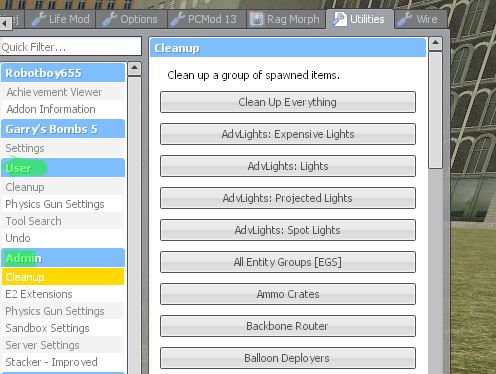Click the right panel scrollbar thumb
This screenshot has width=496, height=374.
click(x=435, y=110)
